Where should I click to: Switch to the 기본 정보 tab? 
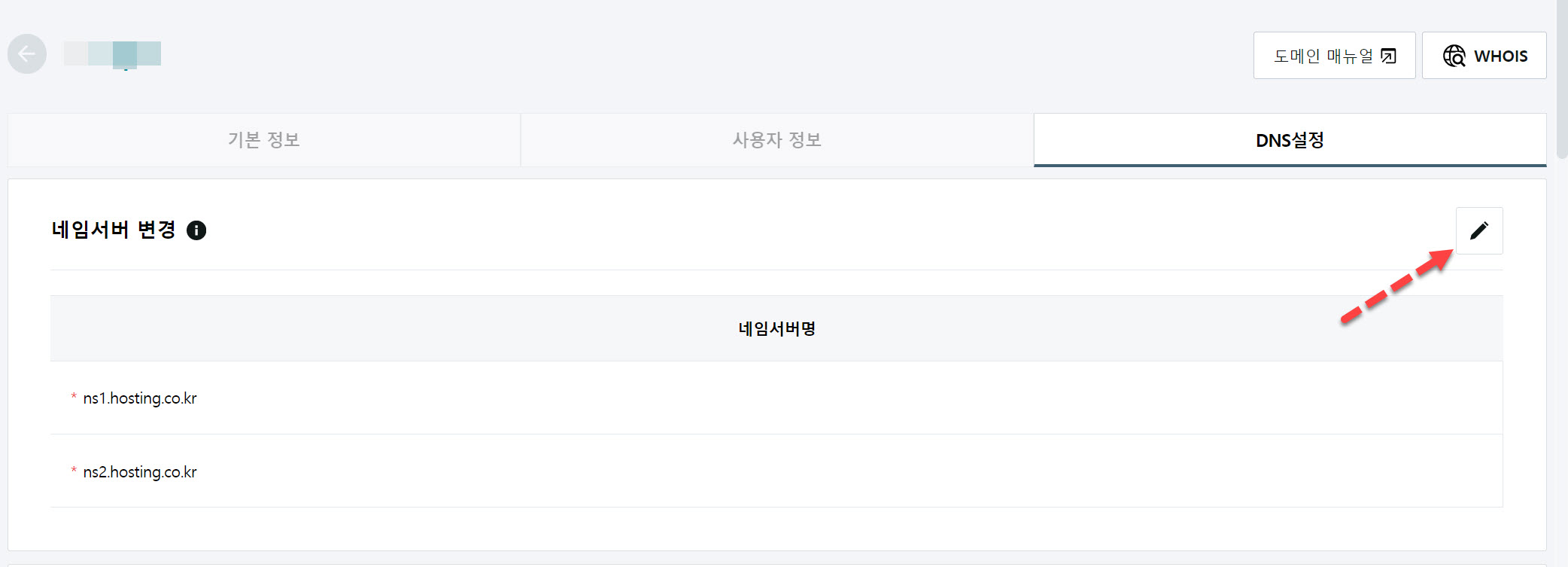point(263,140)
